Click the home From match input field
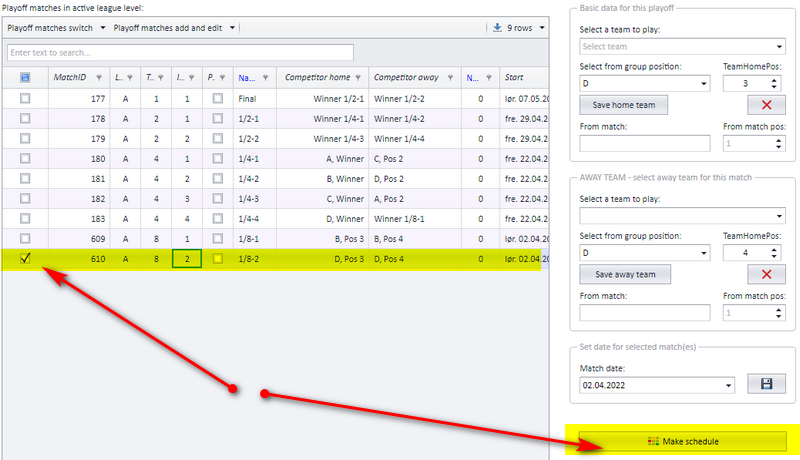 (x=645, y=143)
